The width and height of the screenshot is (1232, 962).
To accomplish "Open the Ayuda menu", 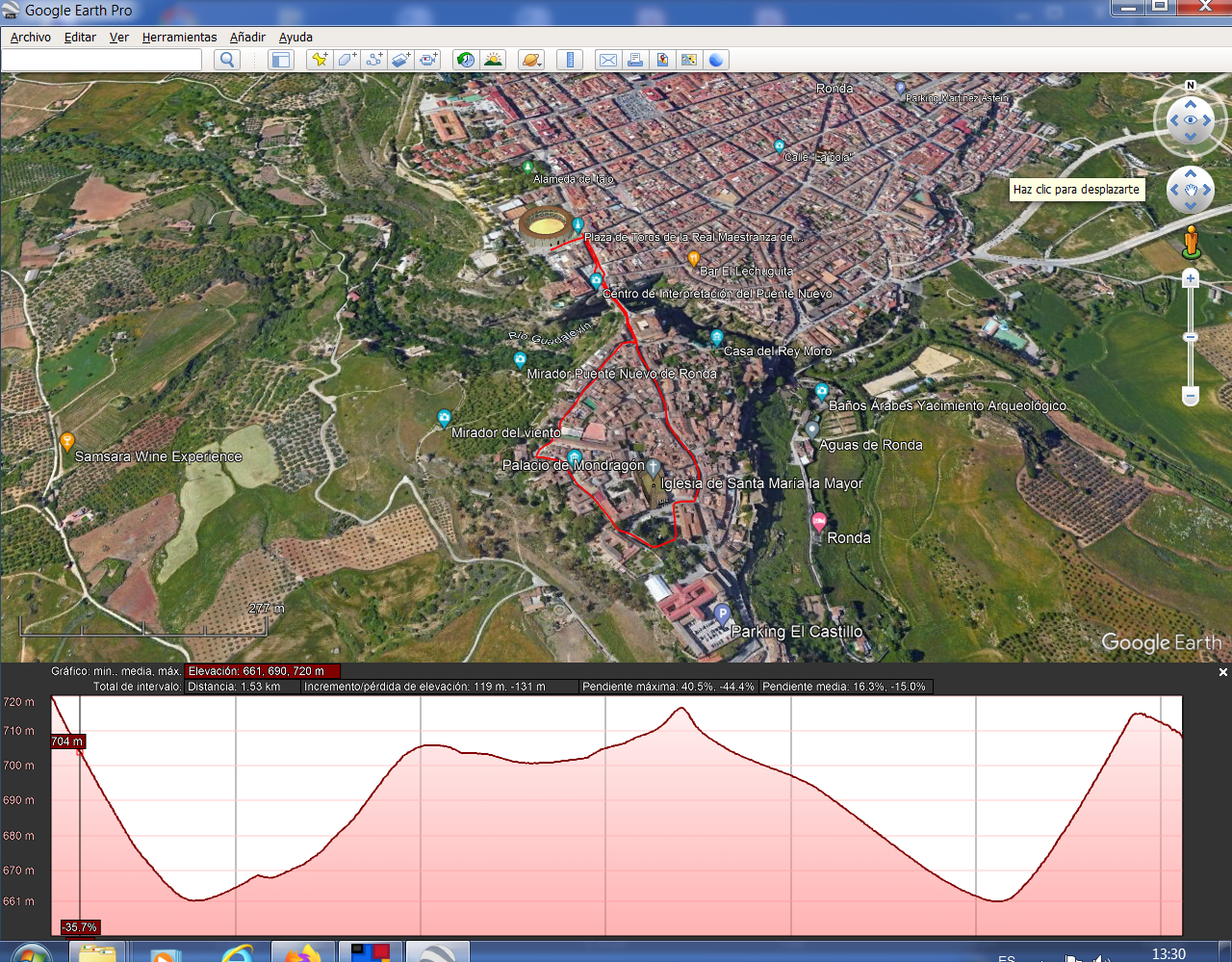I will pos(295,37).
